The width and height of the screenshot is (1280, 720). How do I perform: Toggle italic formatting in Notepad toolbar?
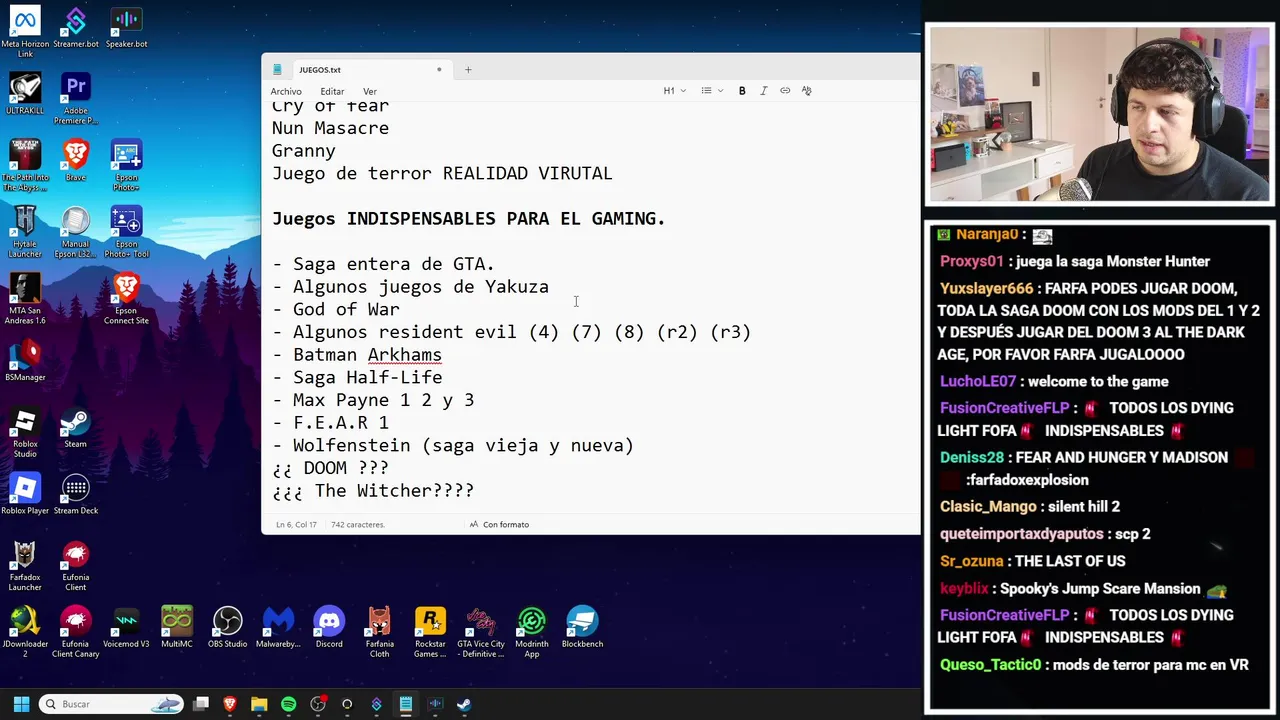click(x=764, y=91)
